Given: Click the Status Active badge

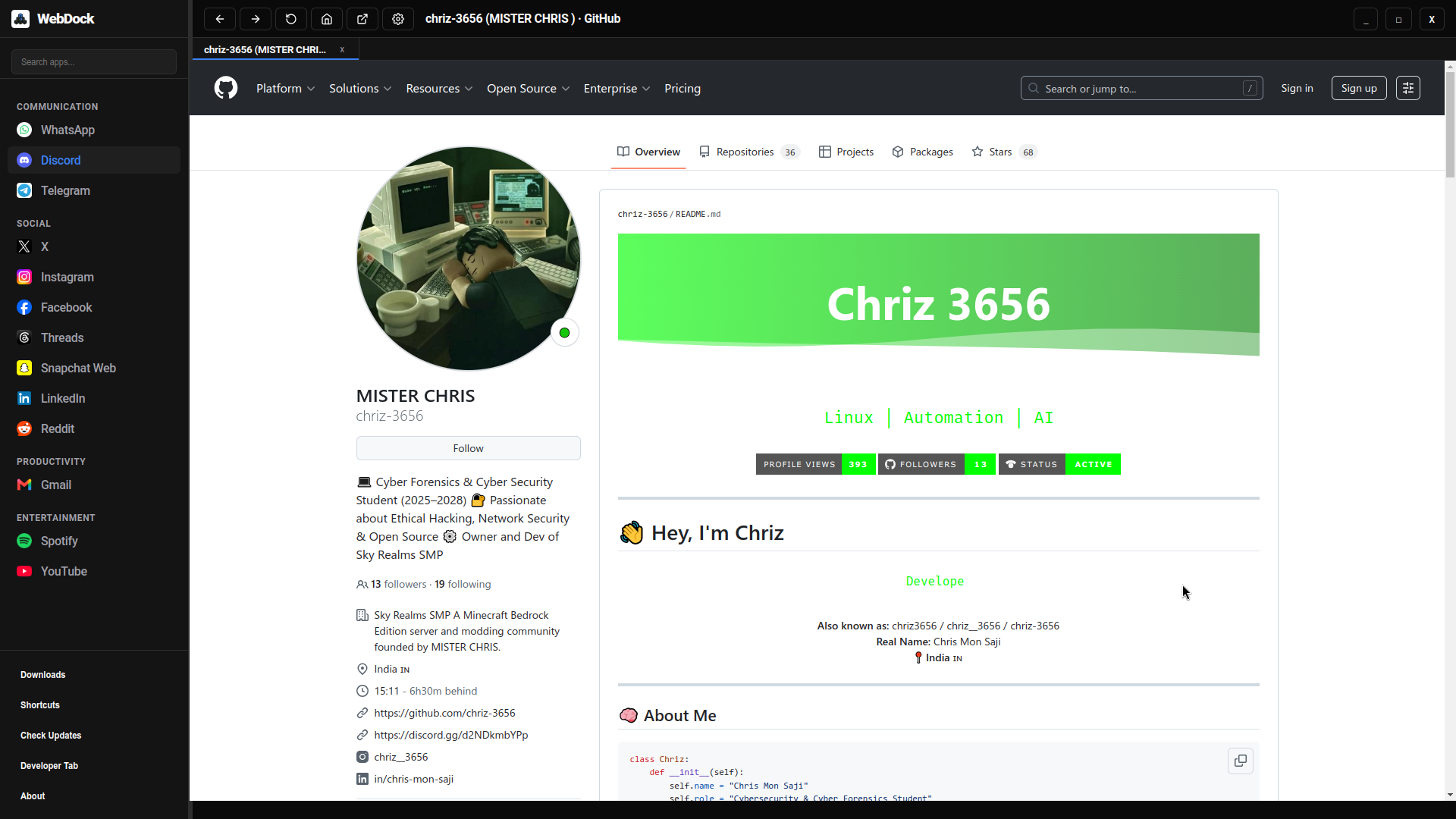Looking at the screenshot, I should [1059, 464].
